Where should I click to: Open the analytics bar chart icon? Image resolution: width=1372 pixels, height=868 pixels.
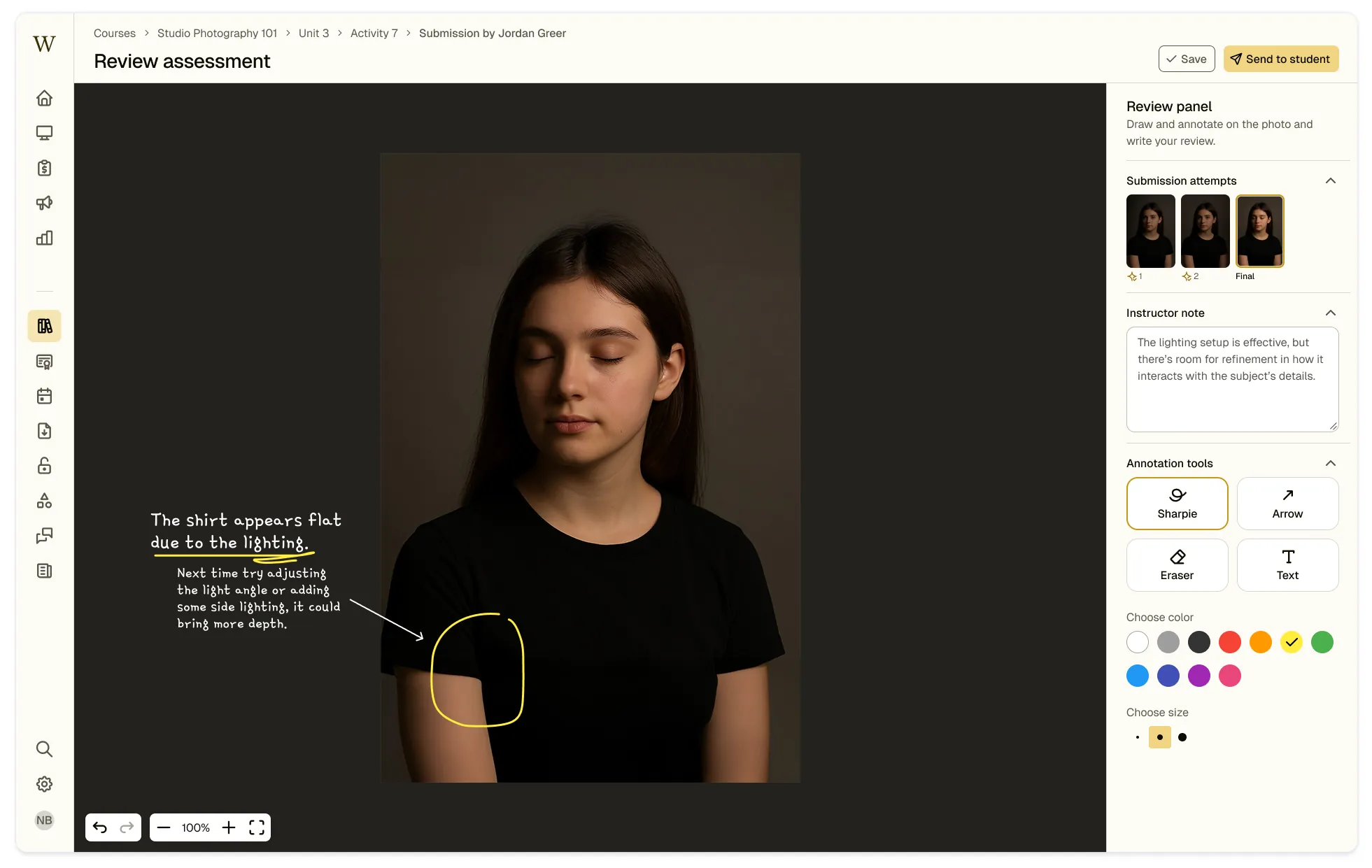click(x=44, y=238)
